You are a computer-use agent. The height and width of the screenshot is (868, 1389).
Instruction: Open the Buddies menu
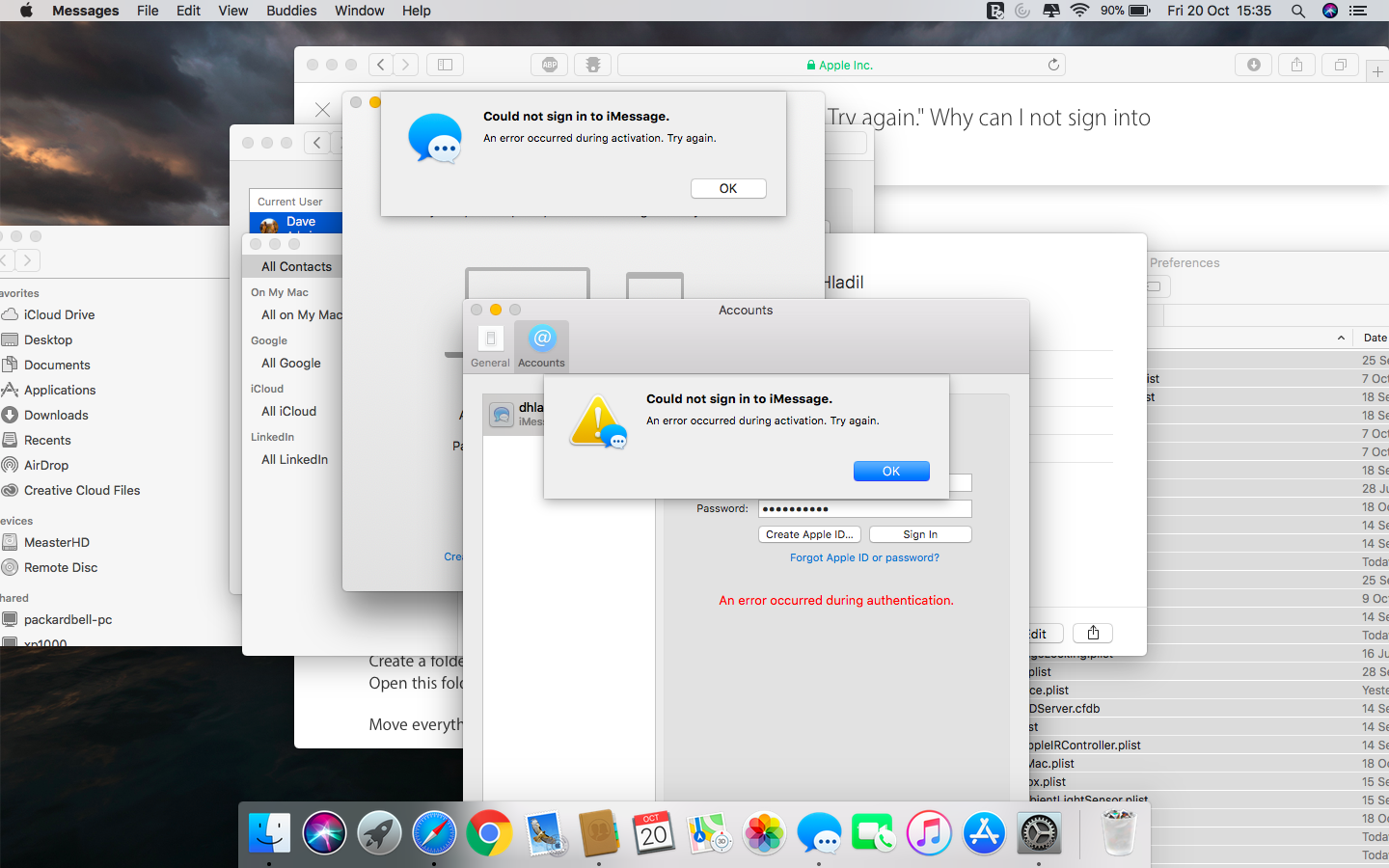(291, 11)
